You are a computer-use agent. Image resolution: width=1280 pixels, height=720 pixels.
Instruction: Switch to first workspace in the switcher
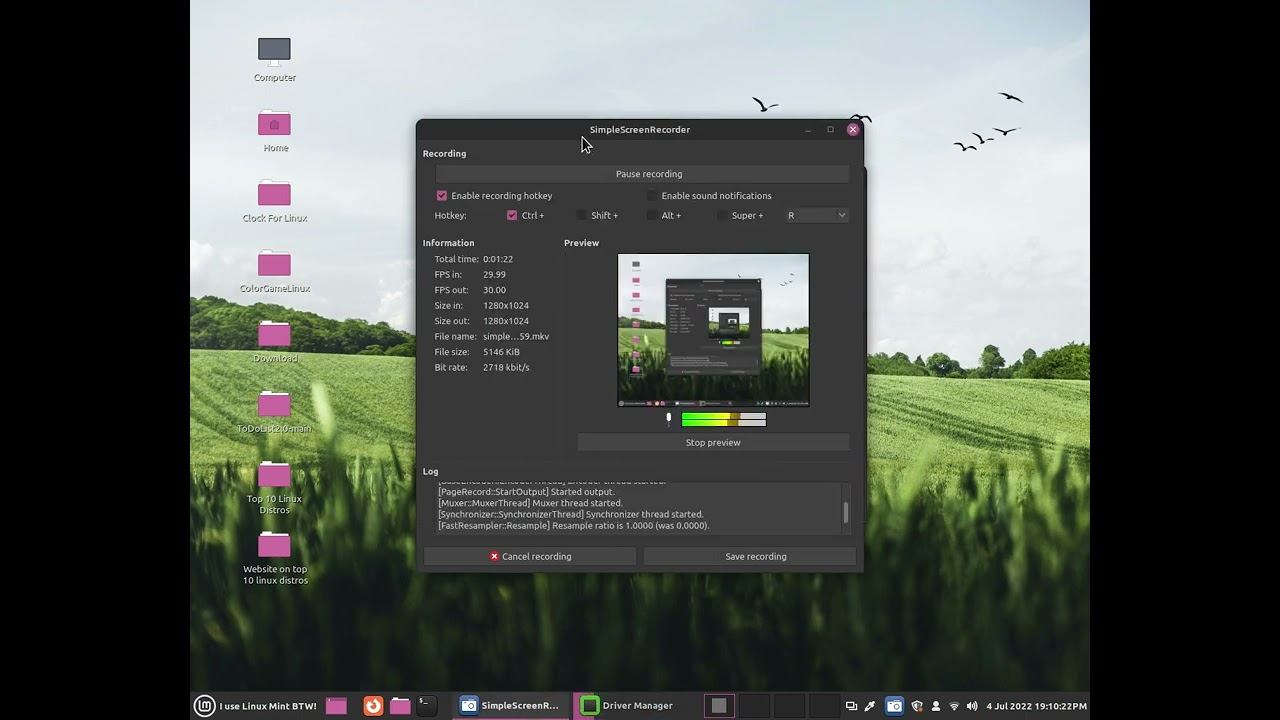(x=719, y=705)
